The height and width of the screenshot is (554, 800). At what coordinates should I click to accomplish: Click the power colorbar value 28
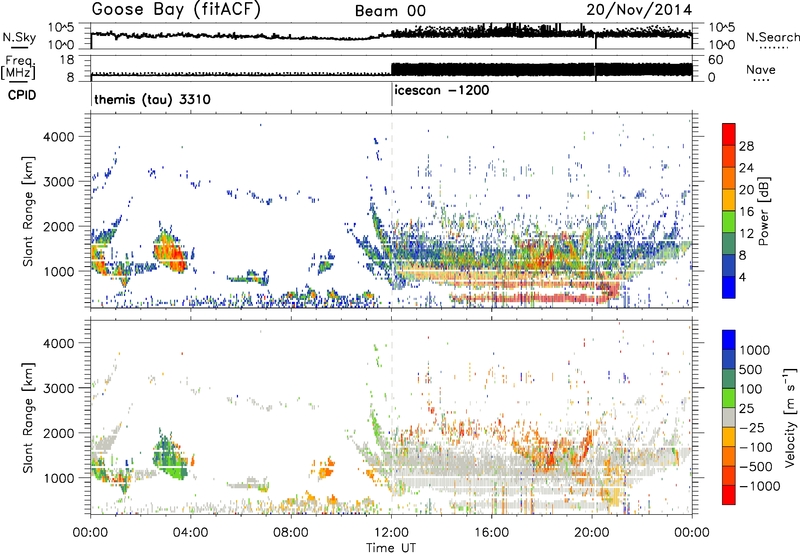coord(746,147)
